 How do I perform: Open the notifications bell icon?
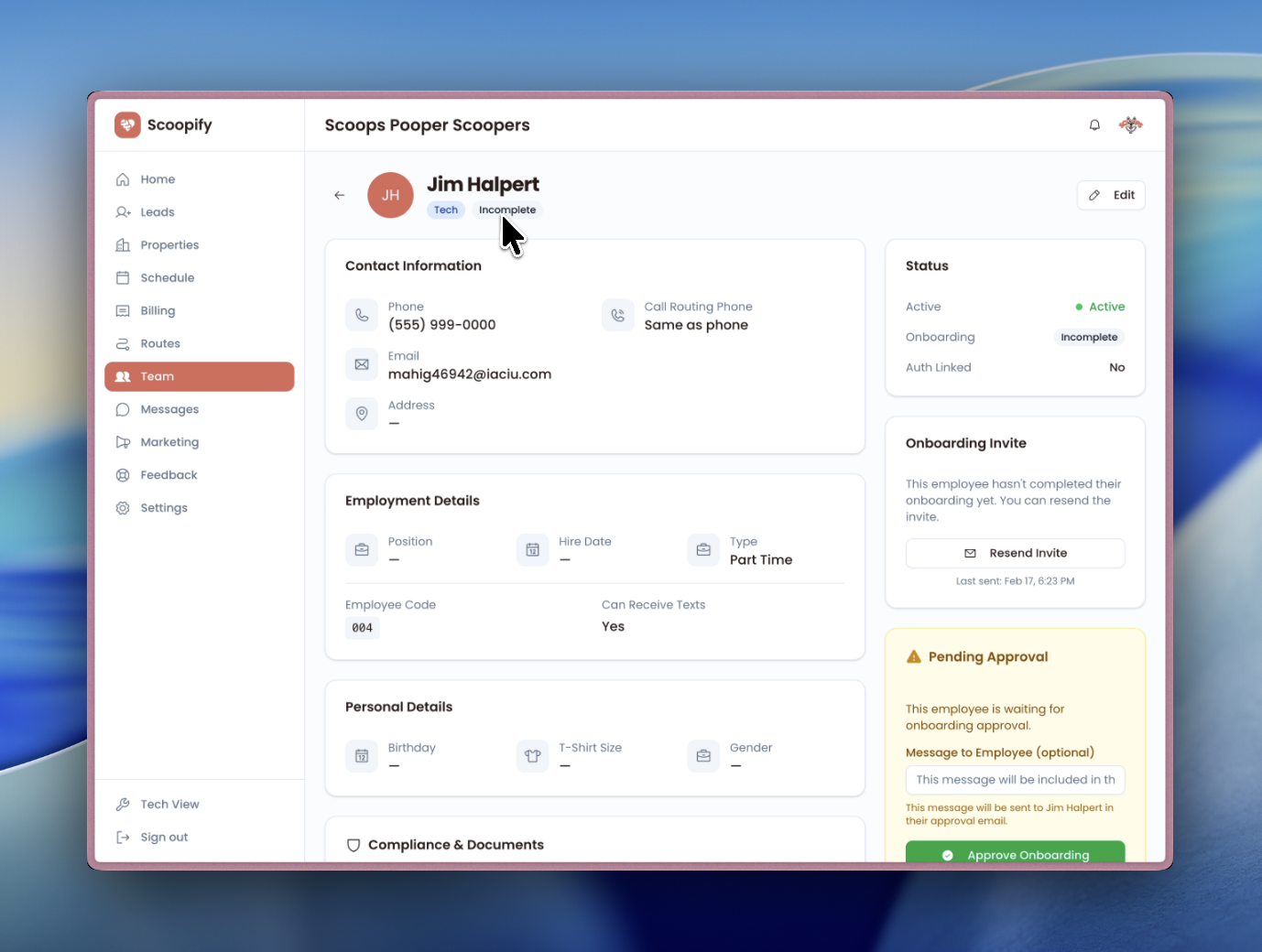click(1094, 124)
